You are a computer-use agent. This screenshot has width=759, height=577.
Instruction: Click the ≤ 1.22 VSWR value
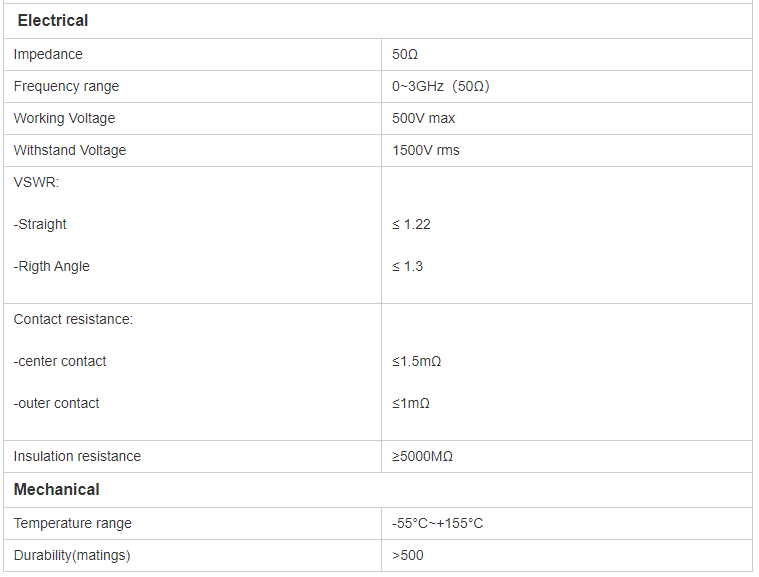411,224
